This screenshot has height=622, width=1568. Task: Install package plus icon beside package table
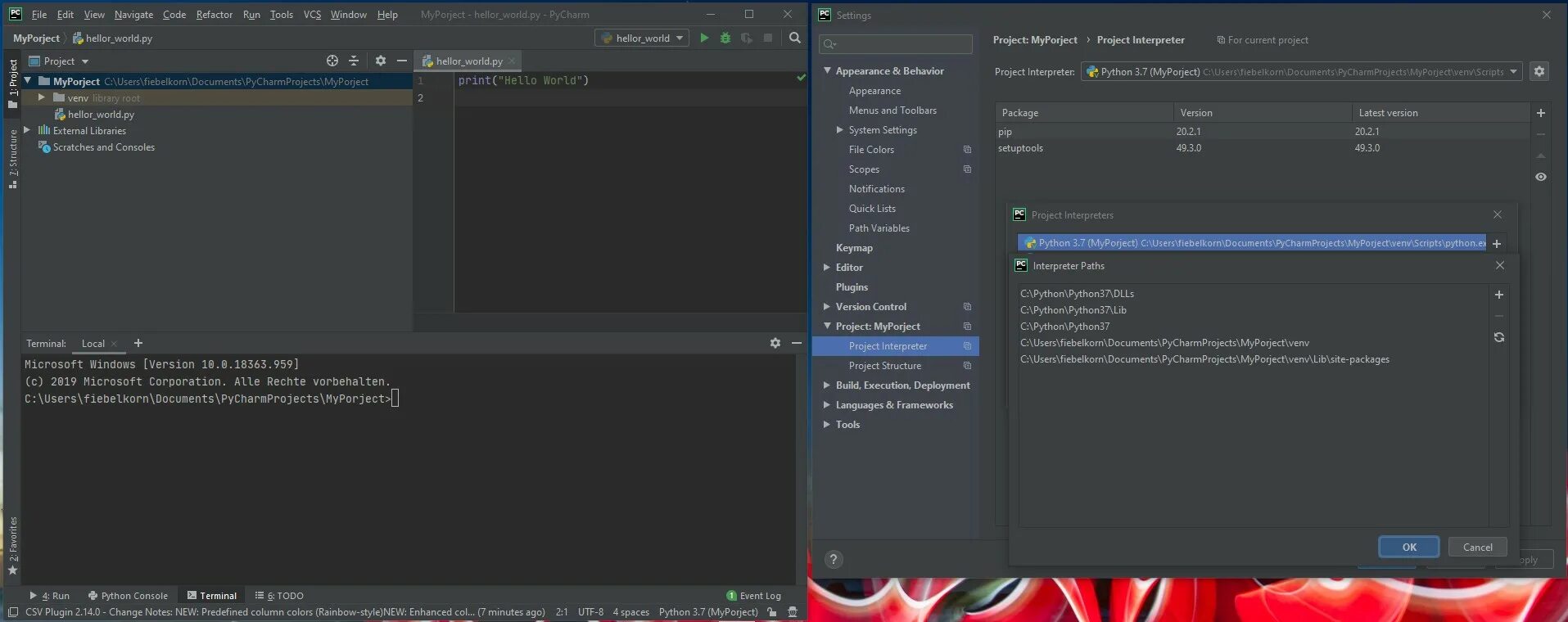tap(1541, 113)
